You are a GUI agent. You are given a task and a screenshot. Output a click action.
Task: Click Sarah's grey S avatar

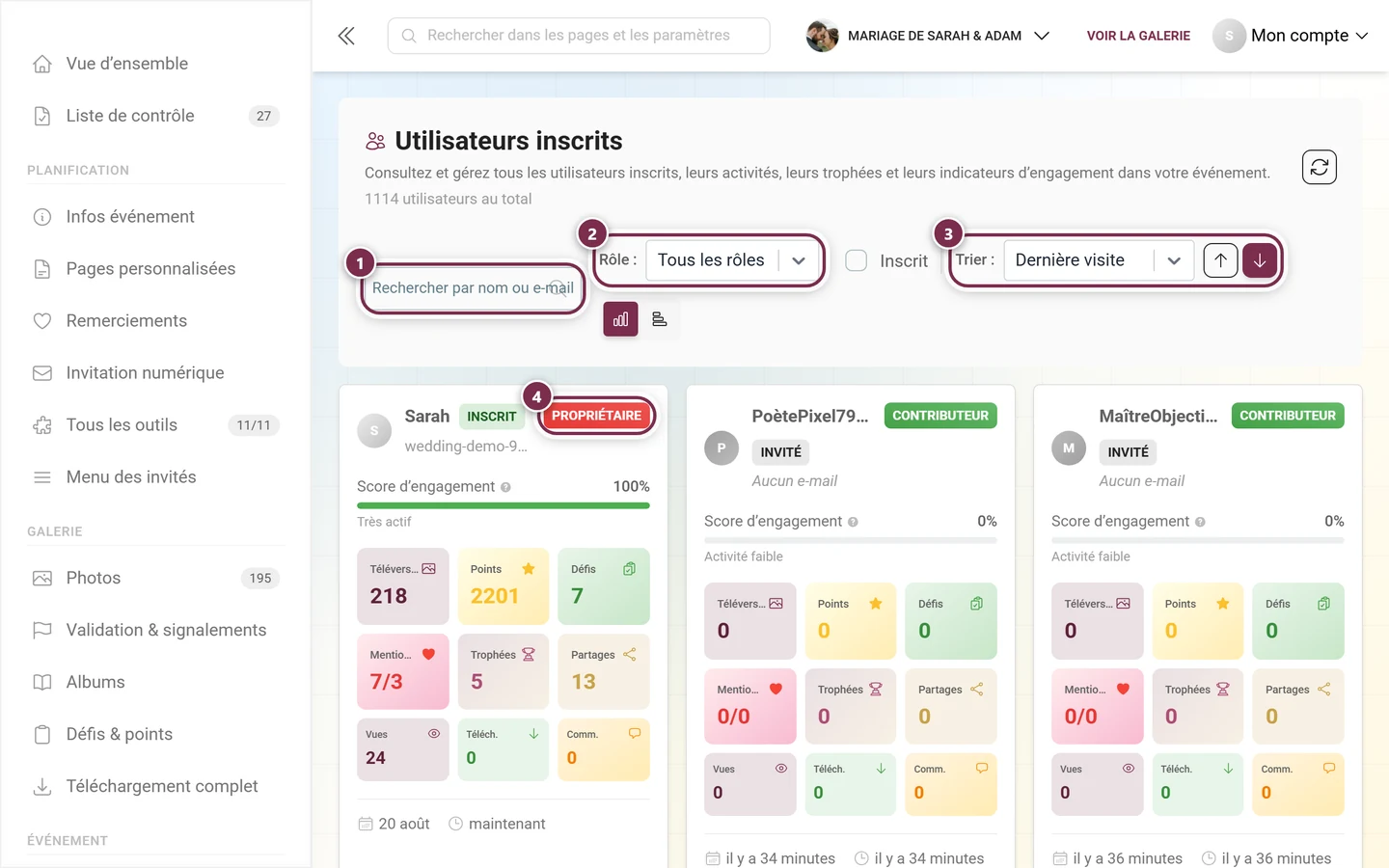[x=374, y=431]
